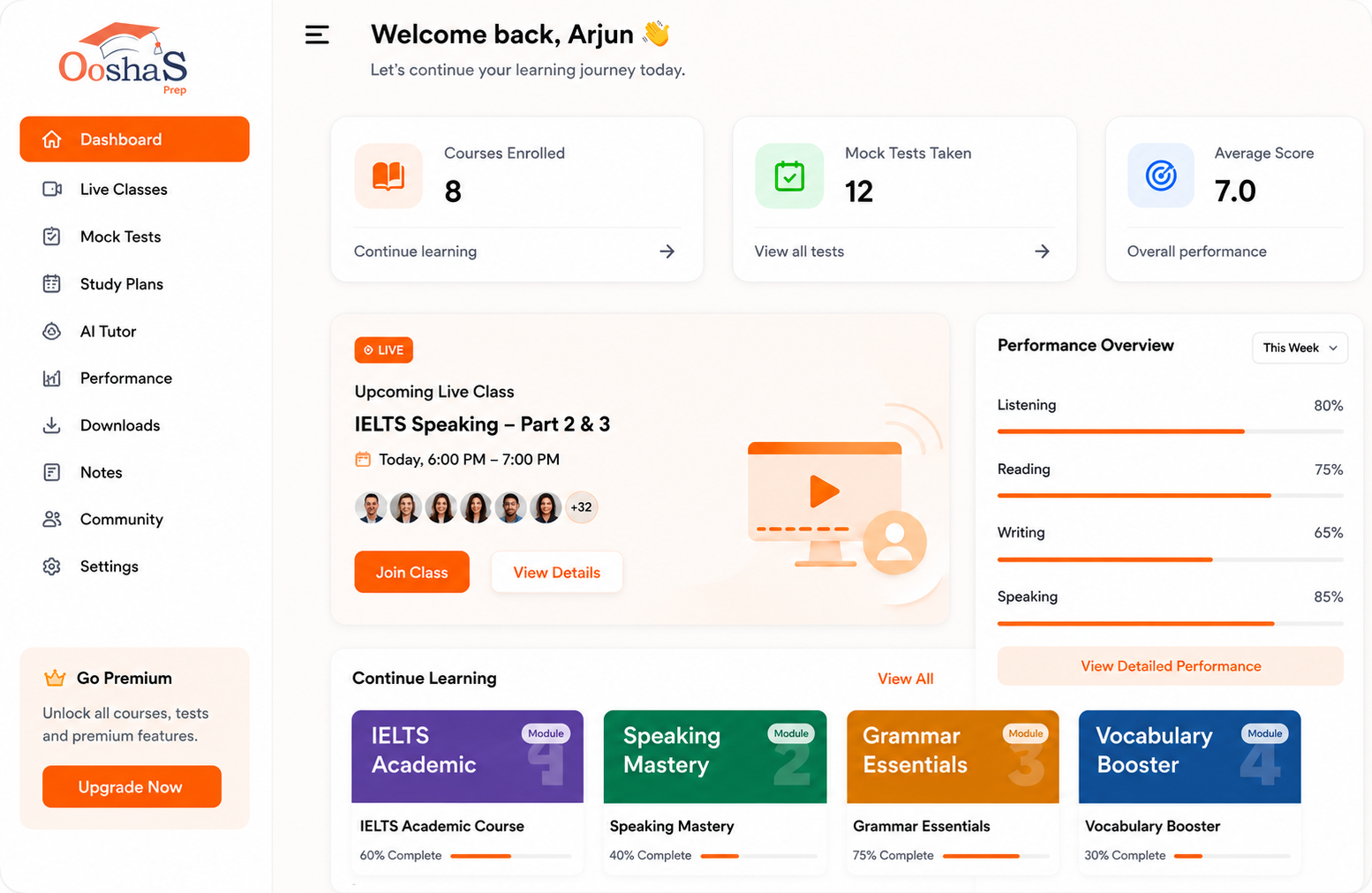Viewport: 1372px width, 893px height.
Task: Click the Upgrade Now button
Action: [132, 786]
